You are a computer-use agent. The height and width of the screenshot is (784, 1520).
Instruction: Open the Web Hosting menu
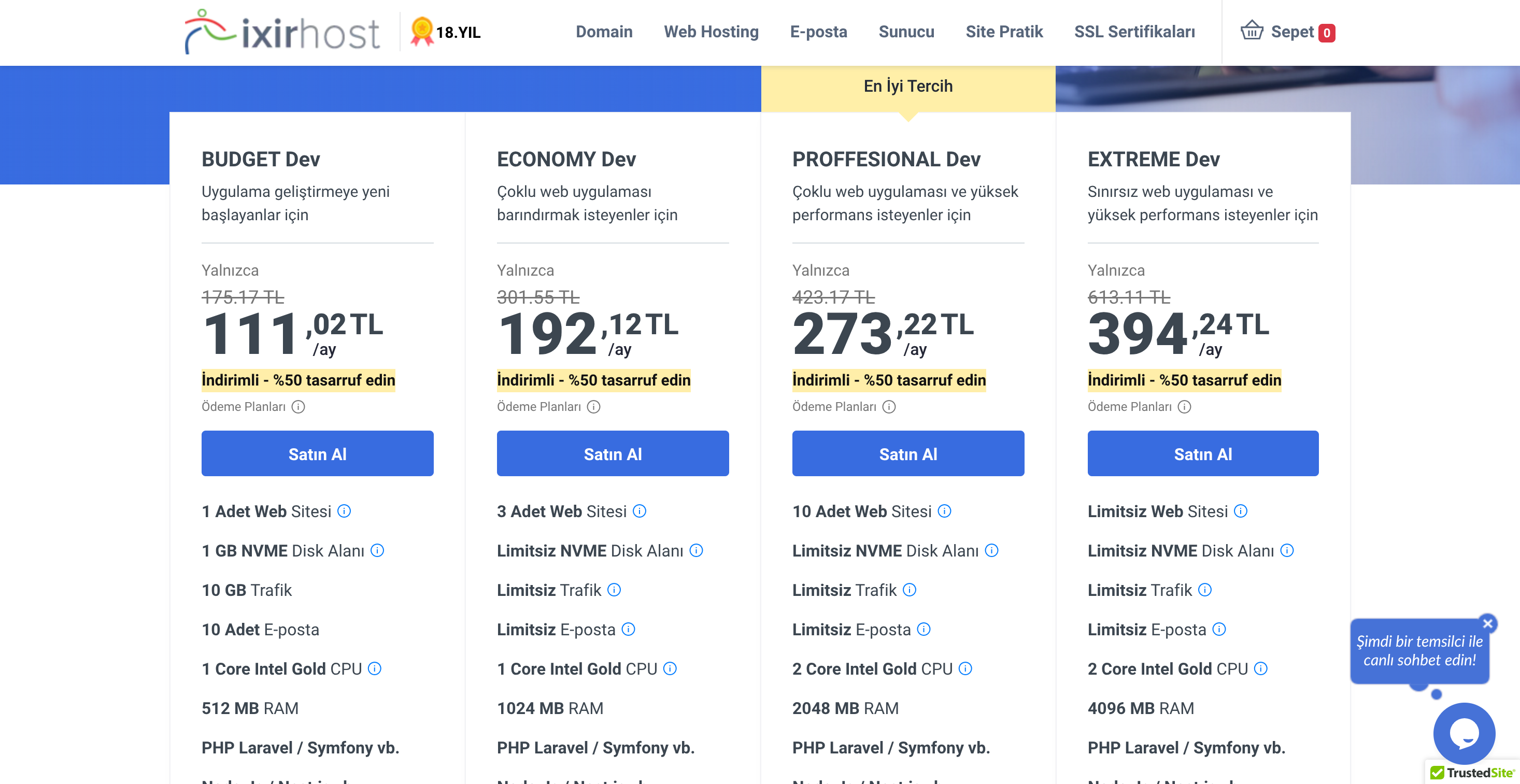pyautogui.click(x=711, y=32)
